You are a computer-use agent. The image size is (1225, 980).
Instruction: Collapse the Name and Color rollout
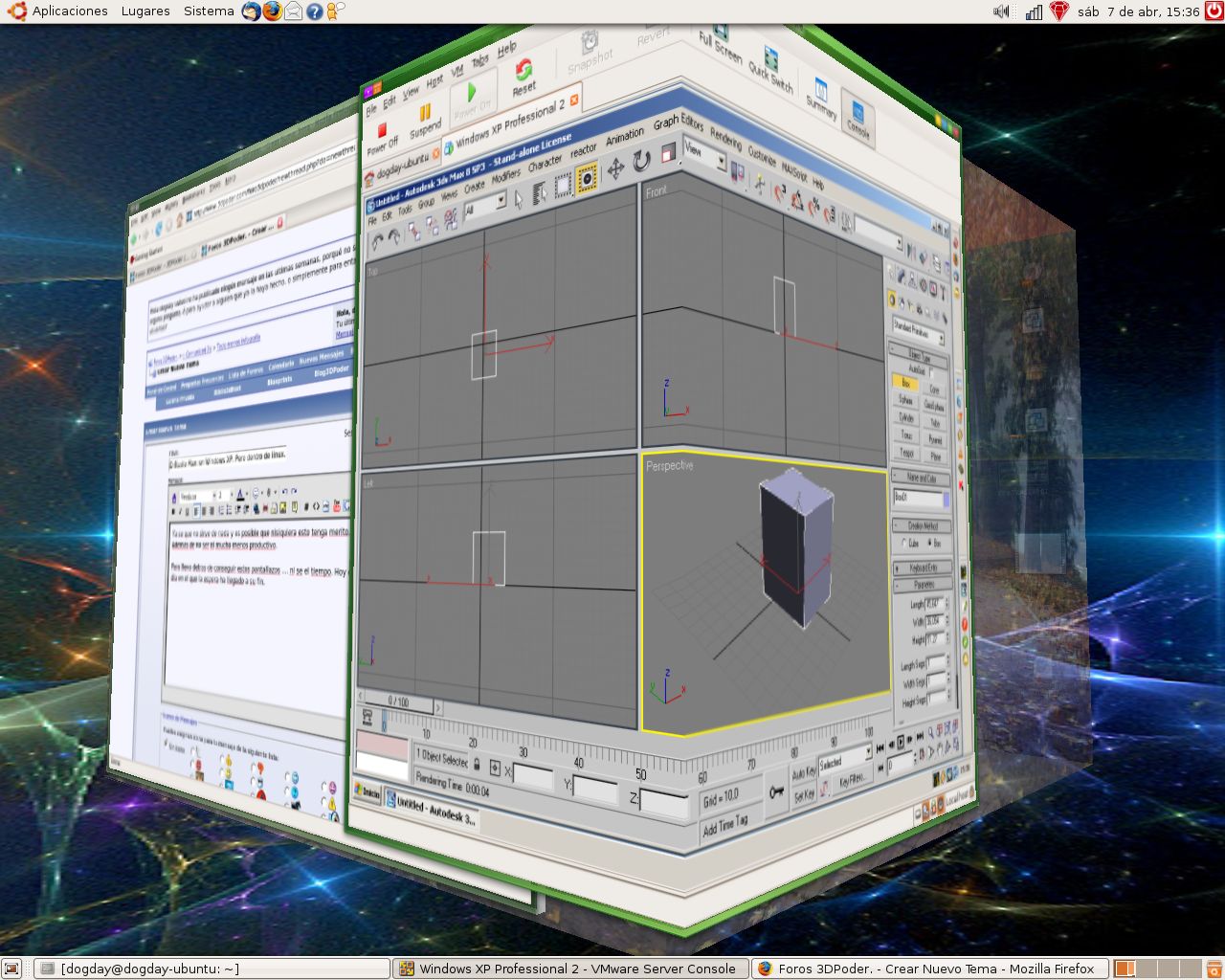pyautogui.click(x=922, y=477)
